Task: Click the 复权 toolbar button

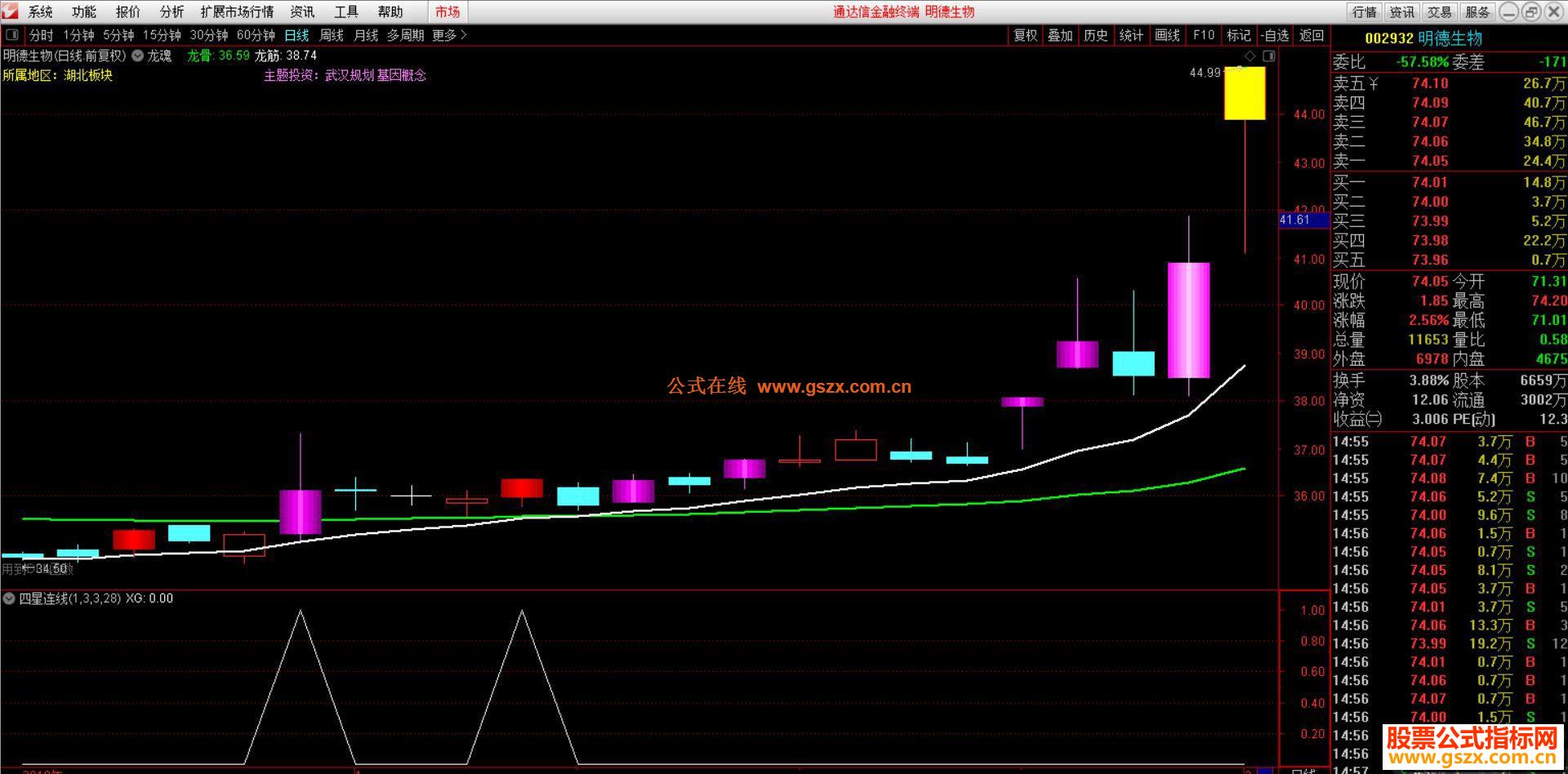Action: 1025,35
